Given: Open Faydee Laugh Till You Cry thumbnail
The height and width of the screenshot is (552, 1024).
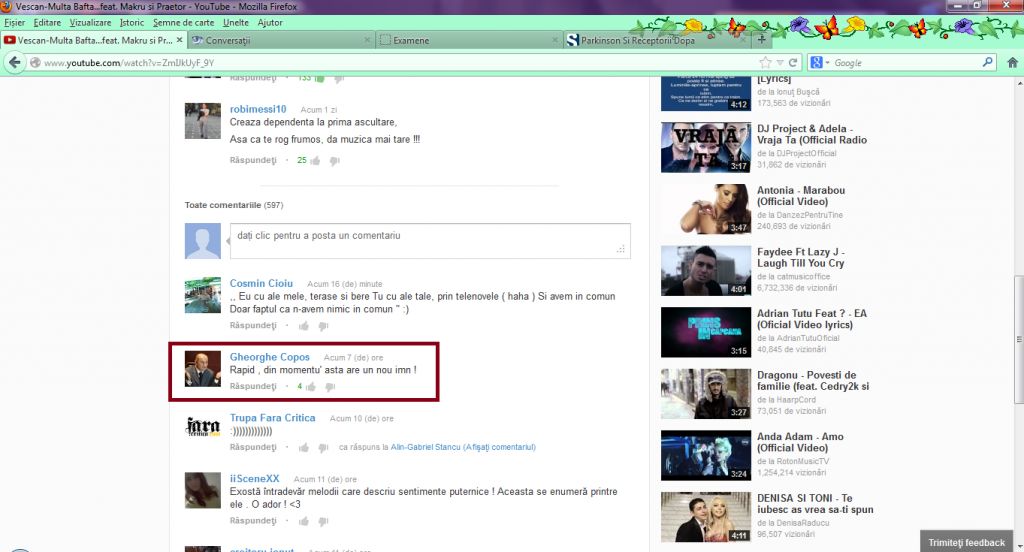Looking at the screenshot, I should pyautogui.click(x=706, y=270).
